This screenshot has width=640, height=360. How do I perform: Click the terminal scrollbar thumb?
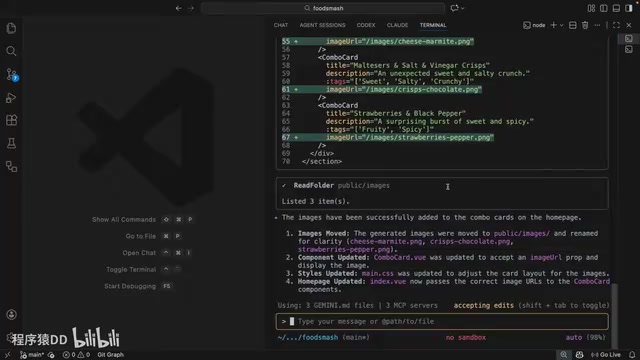click(614, 316)
